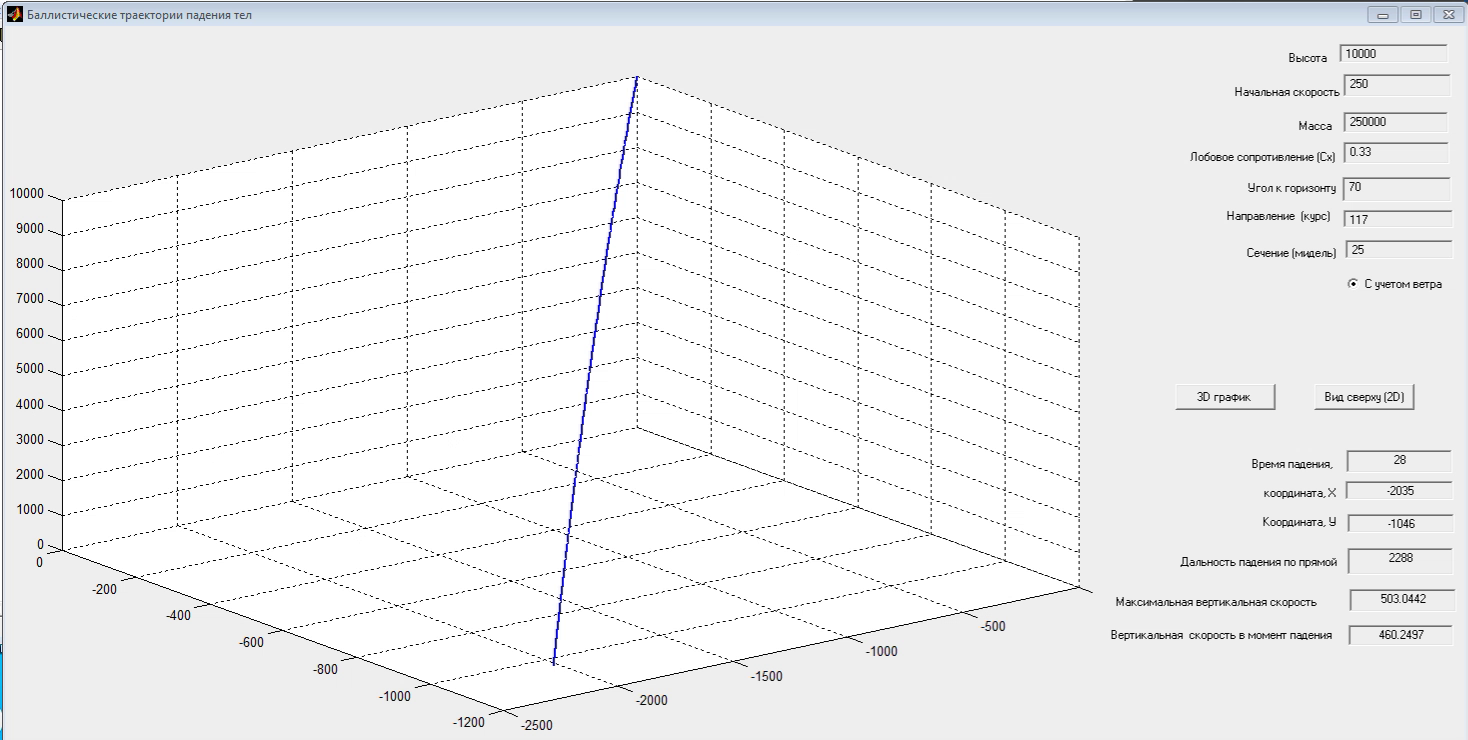Image resolution: width=1468 pixels, height=740 pixels.
Task: Click the 'Начальная скорость' field showing 250
Action: click(x=1397, y=85)
